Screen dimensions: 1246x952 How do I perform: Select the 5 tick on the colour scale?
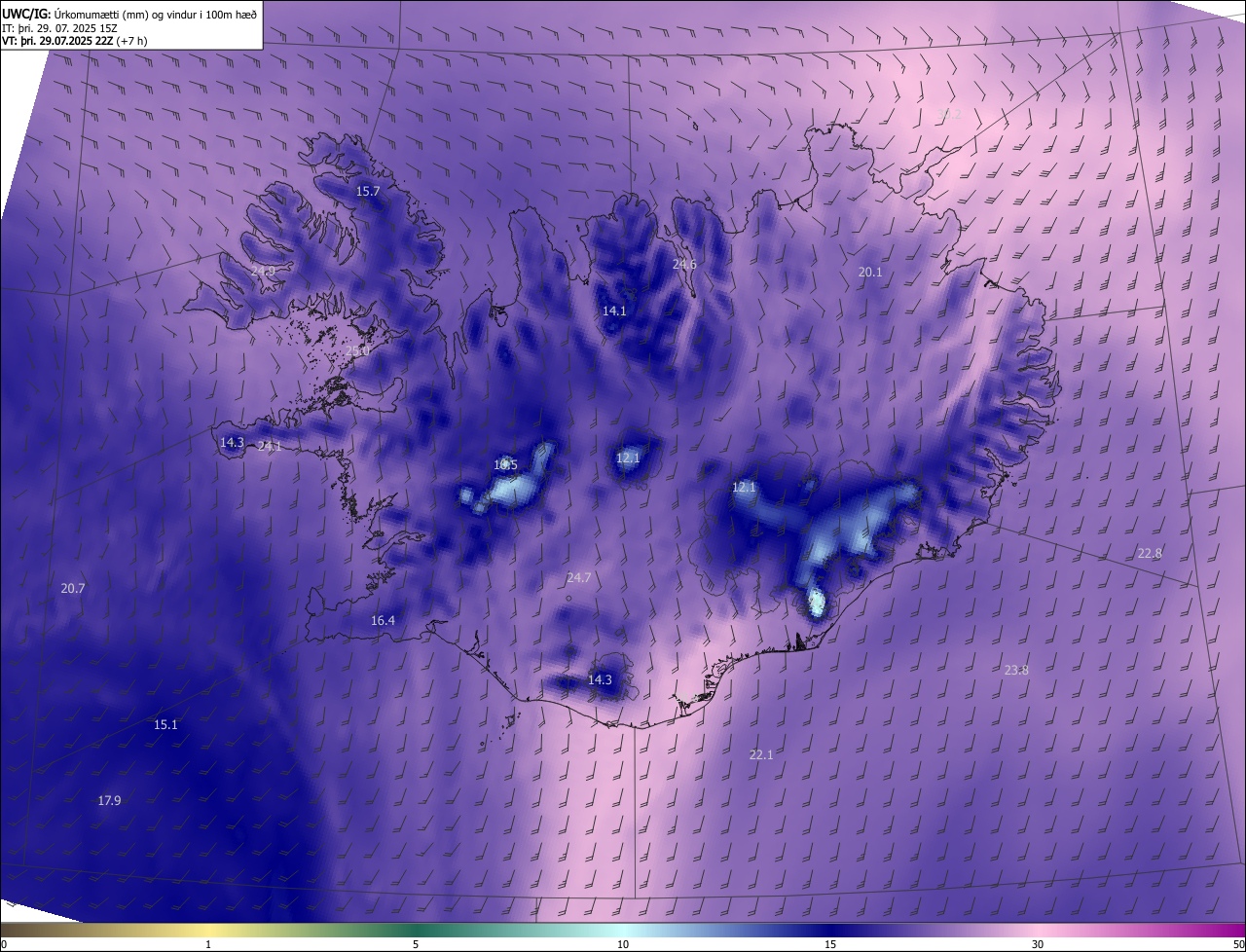[416, 945]
